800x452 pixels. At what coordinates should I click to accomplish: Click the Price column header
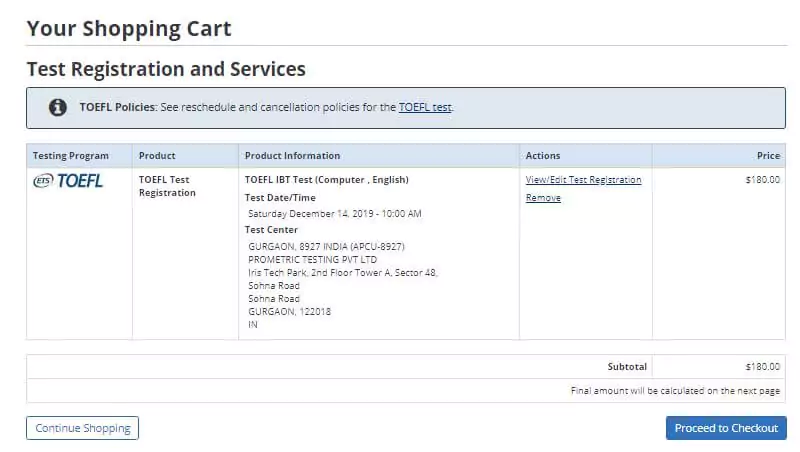(x=768, y=156)
